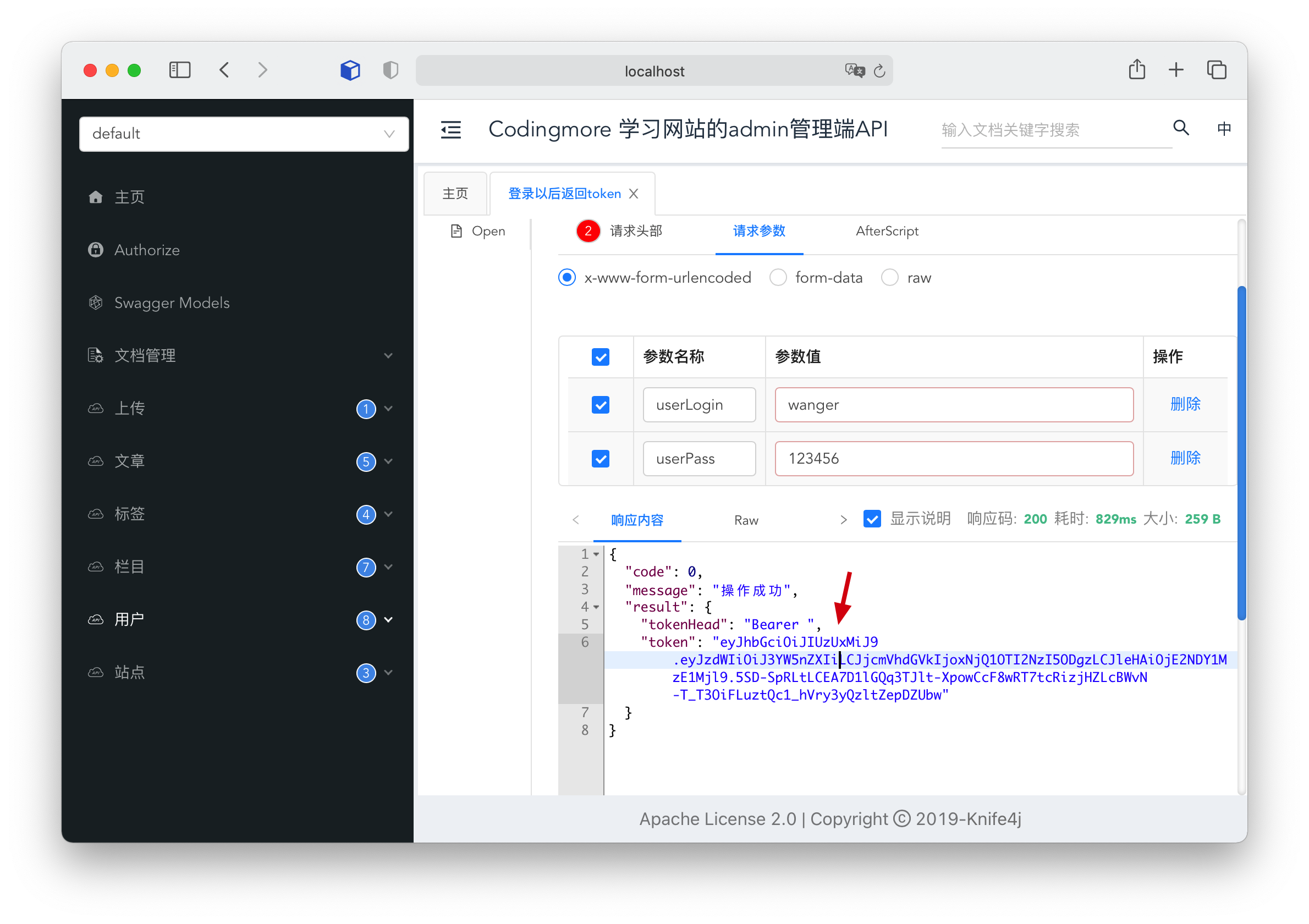This screenshot has height=924, width=1309.
Task: Toggle the 显示说明 checkbox
Action: (x=872, y=519)
